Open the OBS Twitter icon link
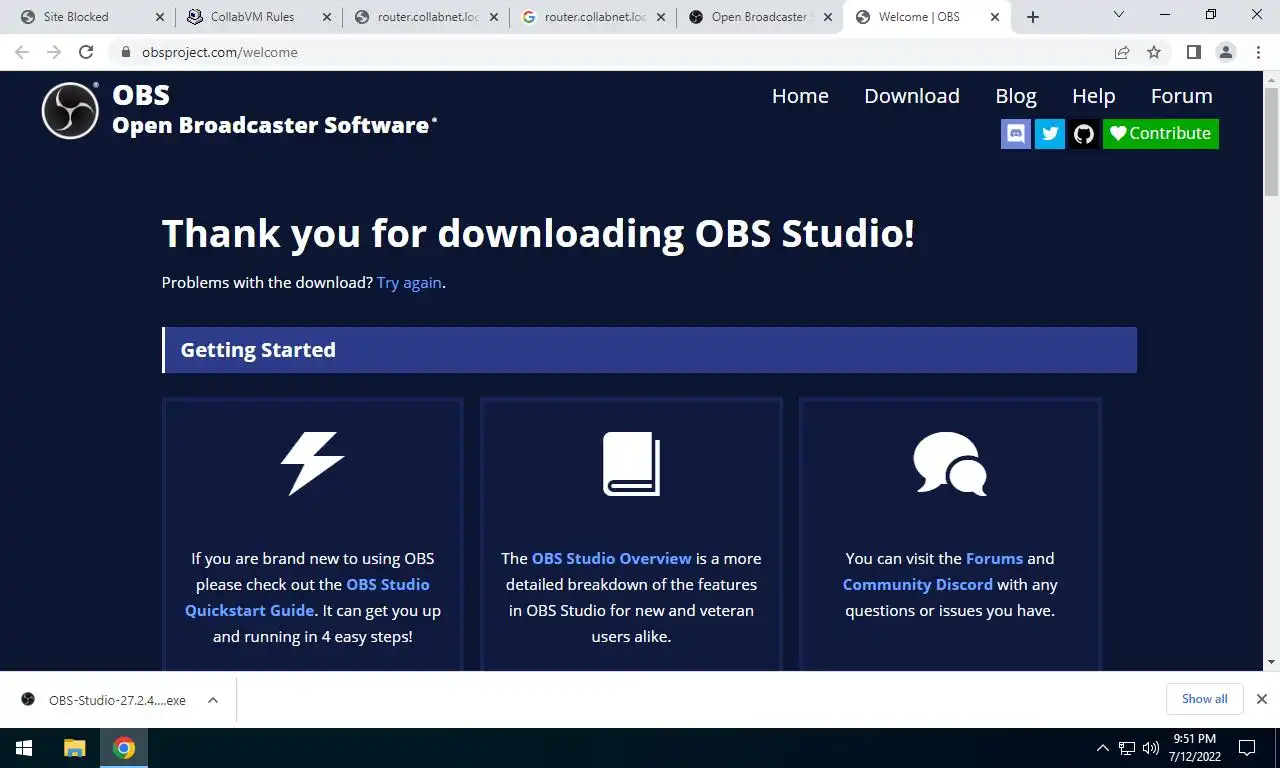The width and height of the screenshot is (1280, 768). (x=1050, y=133)
